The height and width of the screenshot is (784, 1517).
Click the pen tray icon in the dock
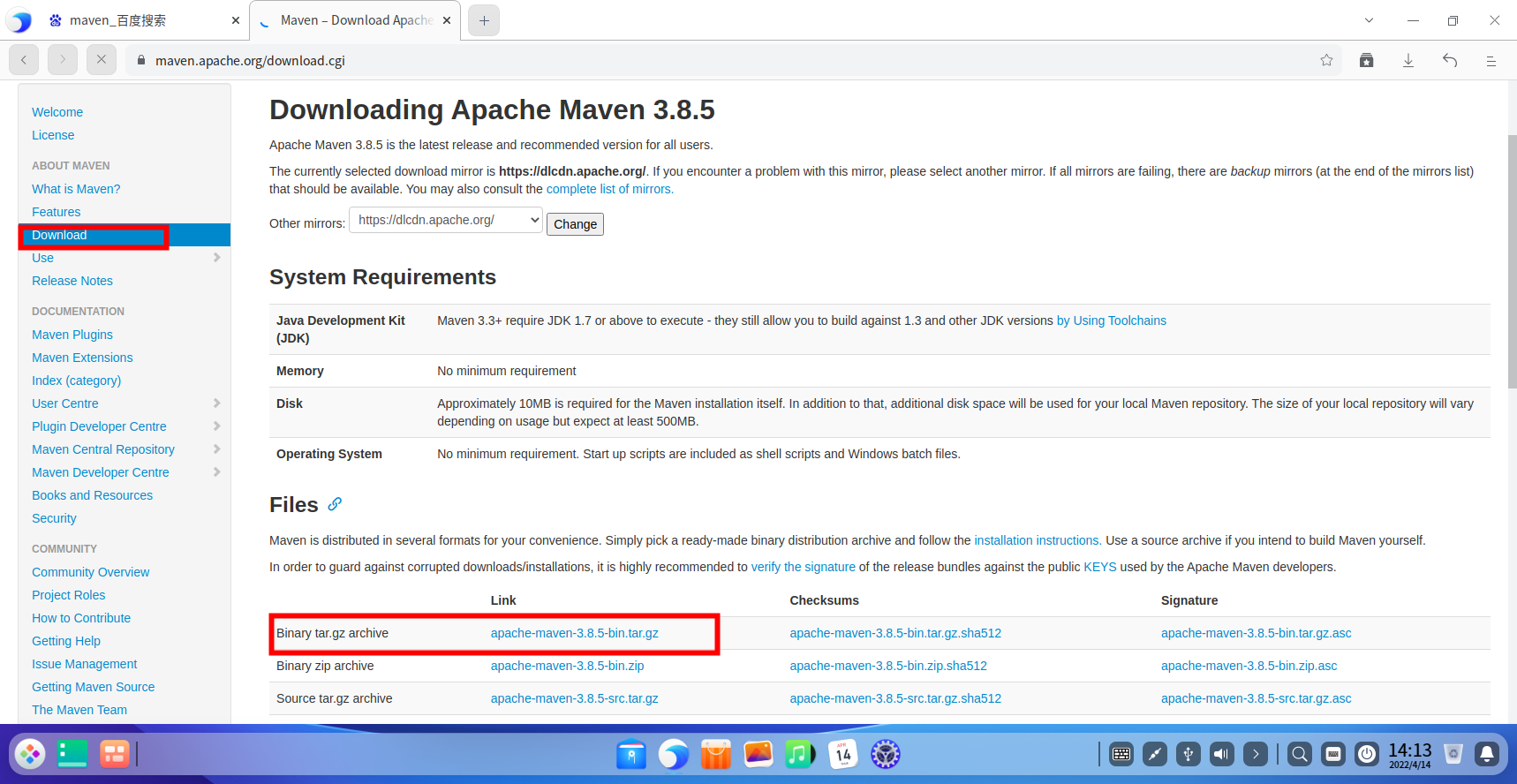pyautogui.click(x=1155, y=754)
